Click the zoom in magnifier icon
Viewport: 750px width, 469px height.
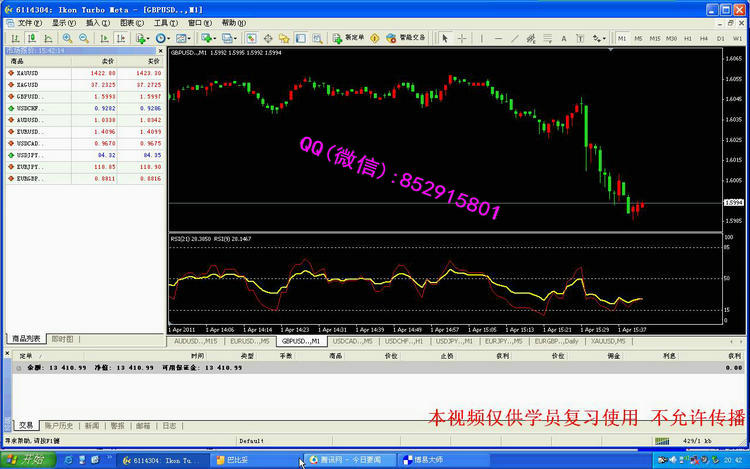point(68,38)
